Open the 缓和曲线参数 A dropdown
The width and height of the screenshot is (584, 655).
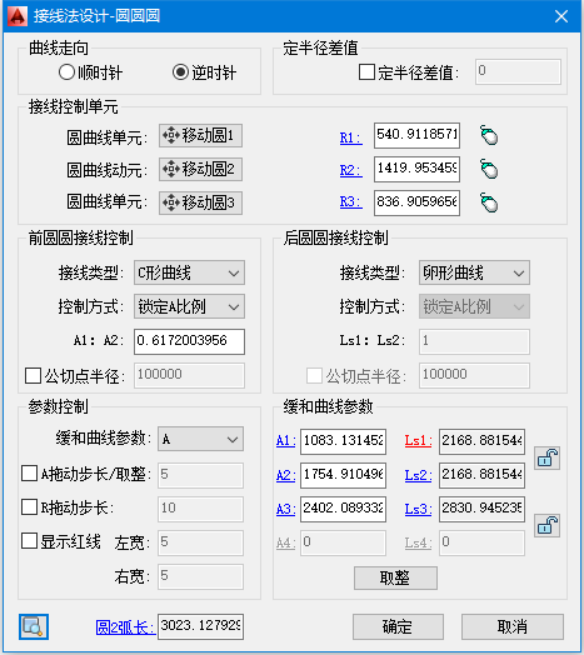[x=201, y=439]
